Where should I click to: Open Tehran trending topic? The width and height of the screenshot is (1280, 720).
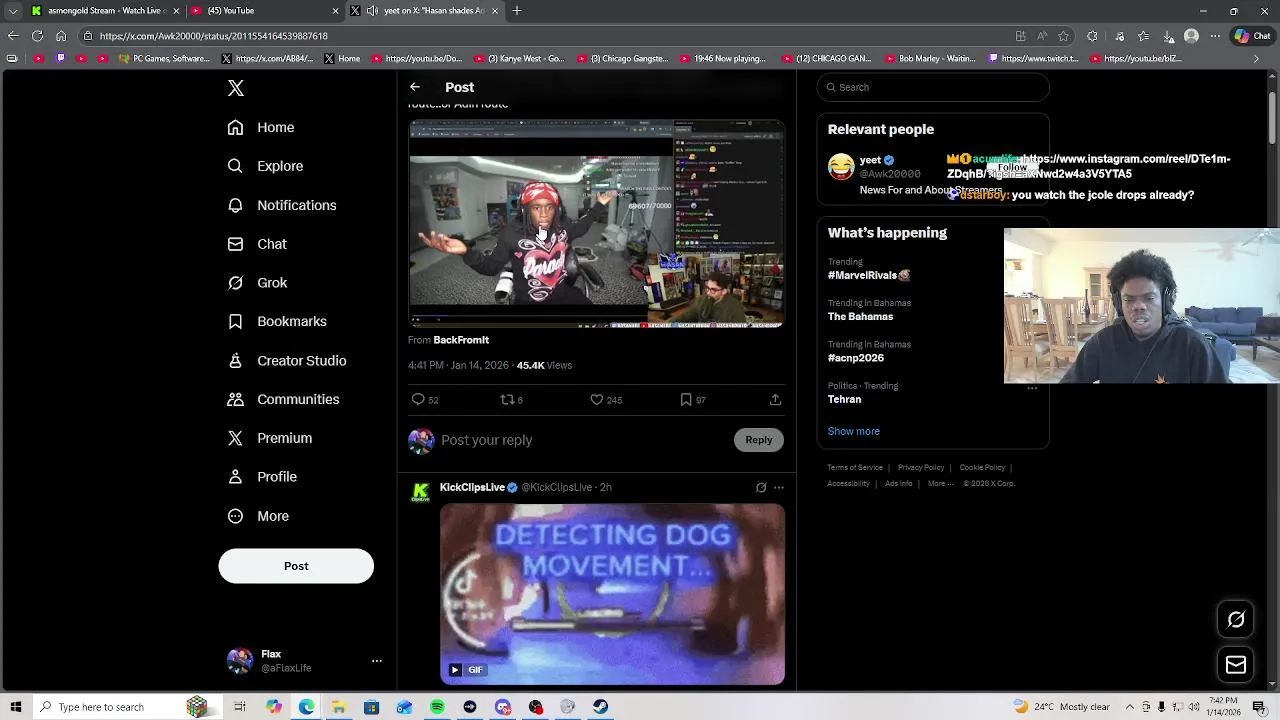[844, 399]
